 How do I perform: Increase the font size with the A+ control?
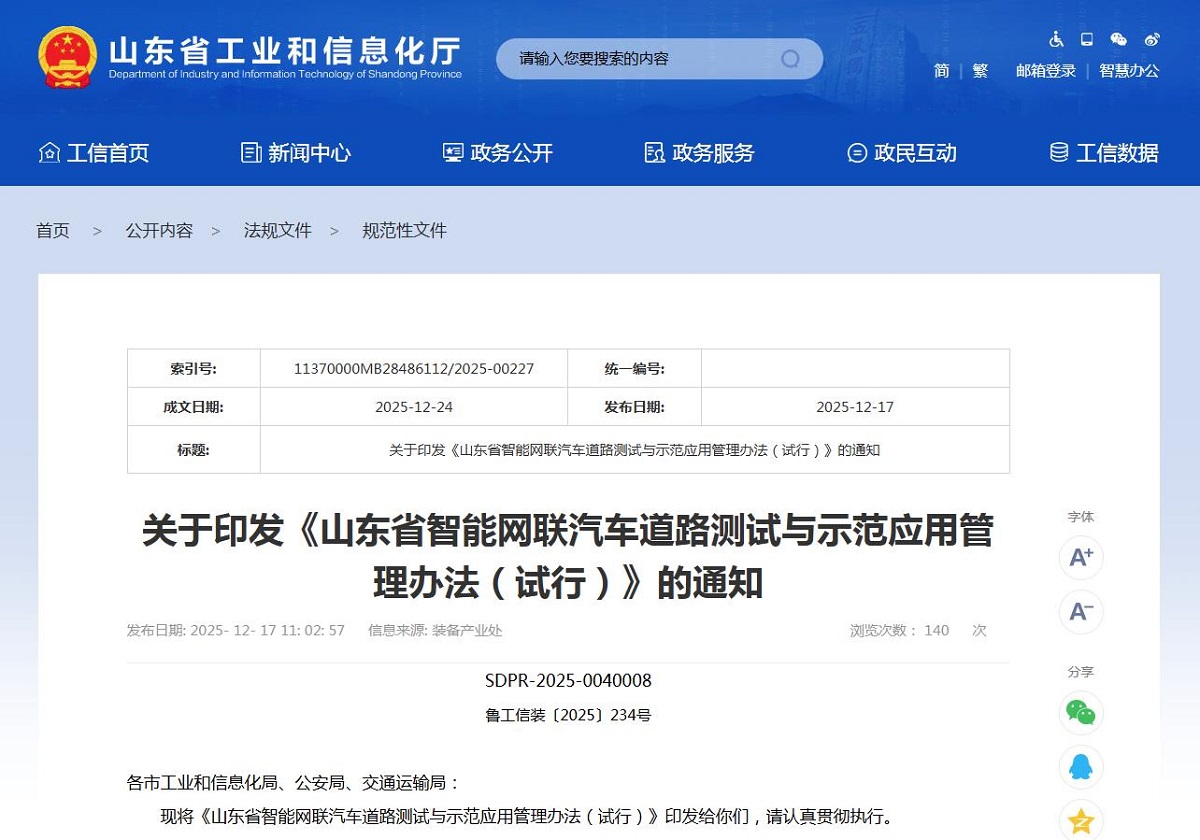(x=1080, y=558)
